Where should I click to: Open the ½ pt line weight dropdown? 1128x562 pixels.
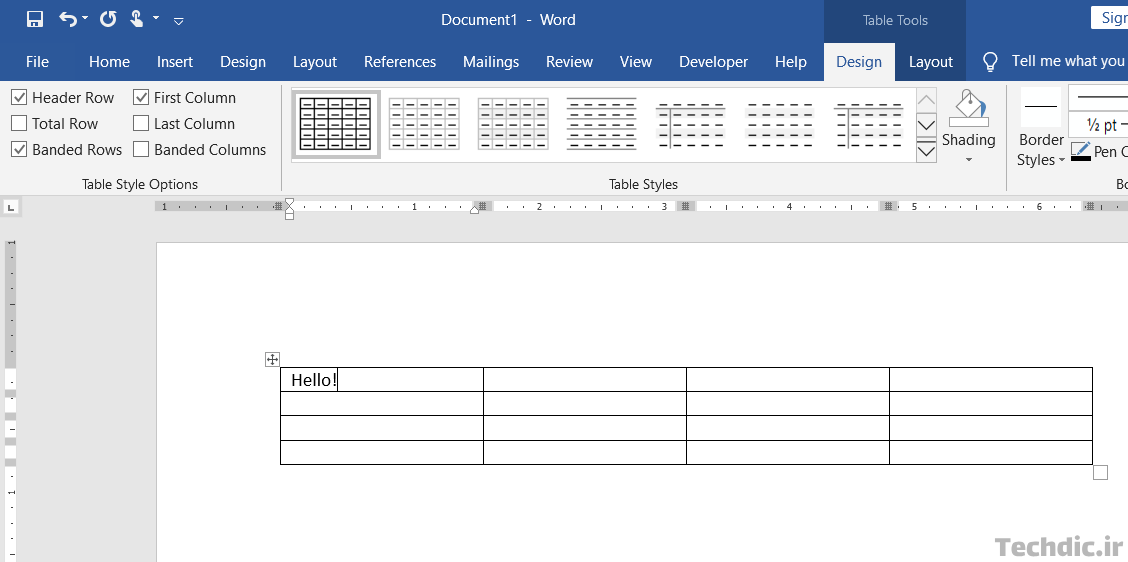pos(1098,124)
